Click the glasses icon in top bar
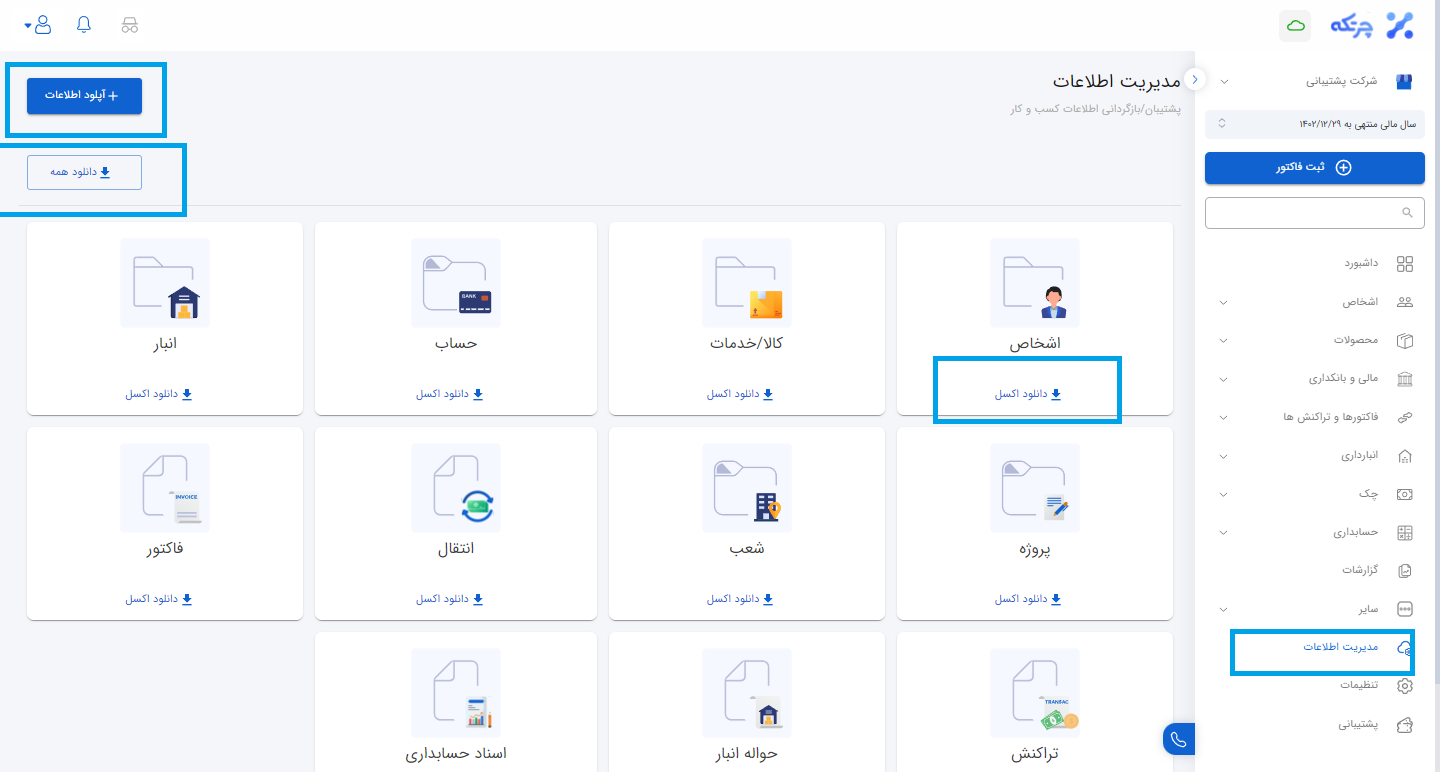The height and width of the screenshot is (772, 1440). [129, 25]
